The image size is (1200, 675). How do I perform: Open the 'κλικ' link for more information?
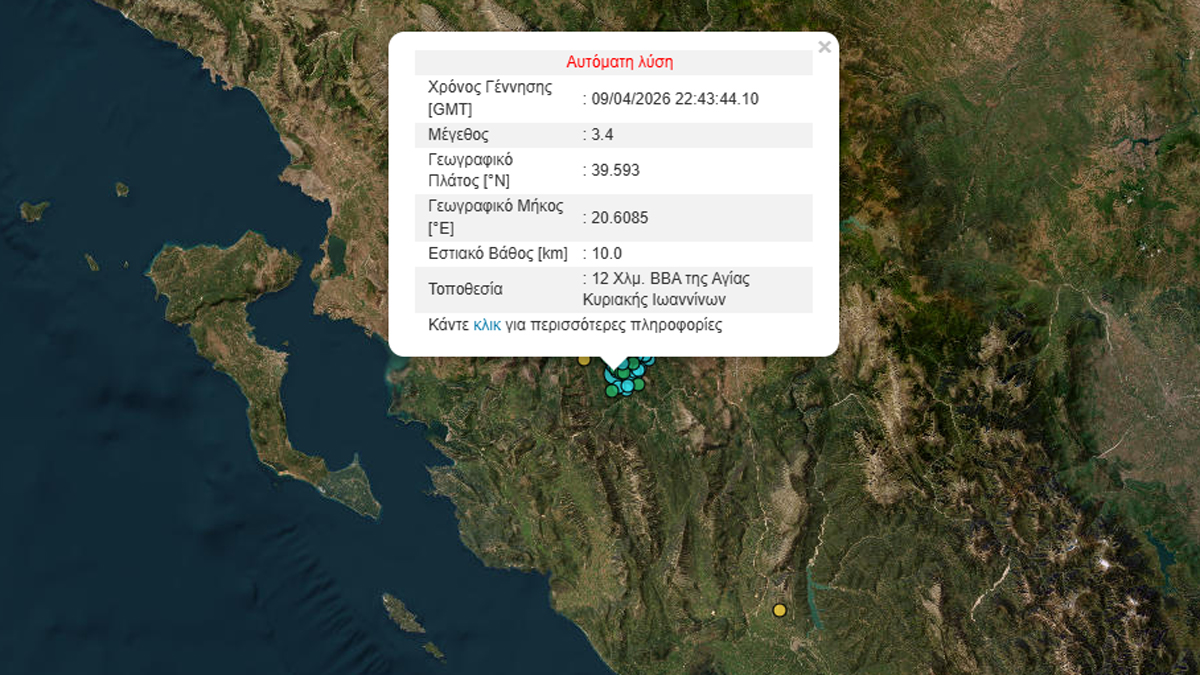coord(487,325)
